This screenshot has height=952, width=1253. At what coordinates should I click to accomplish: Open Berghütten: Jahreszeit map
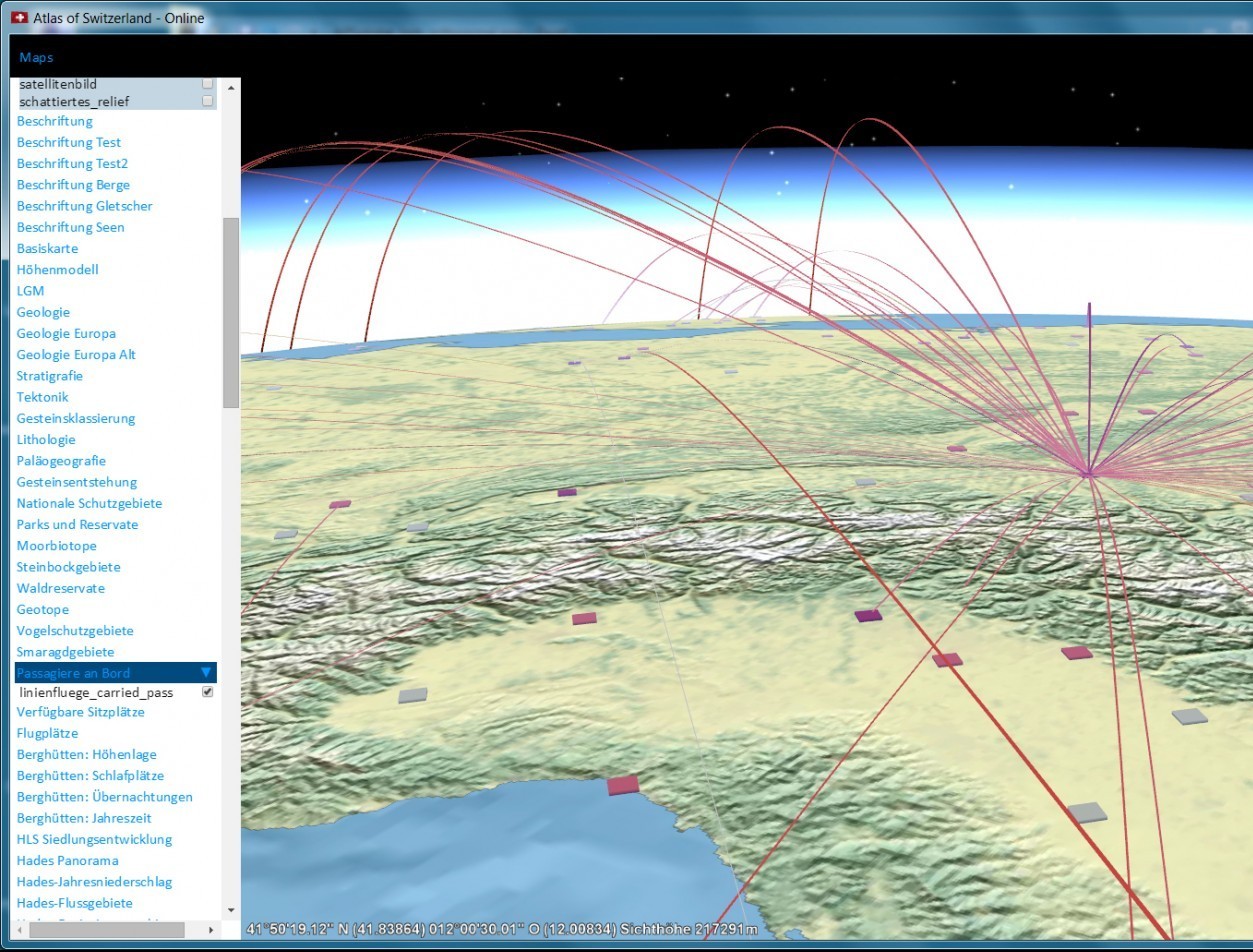(x=84, y=818)
